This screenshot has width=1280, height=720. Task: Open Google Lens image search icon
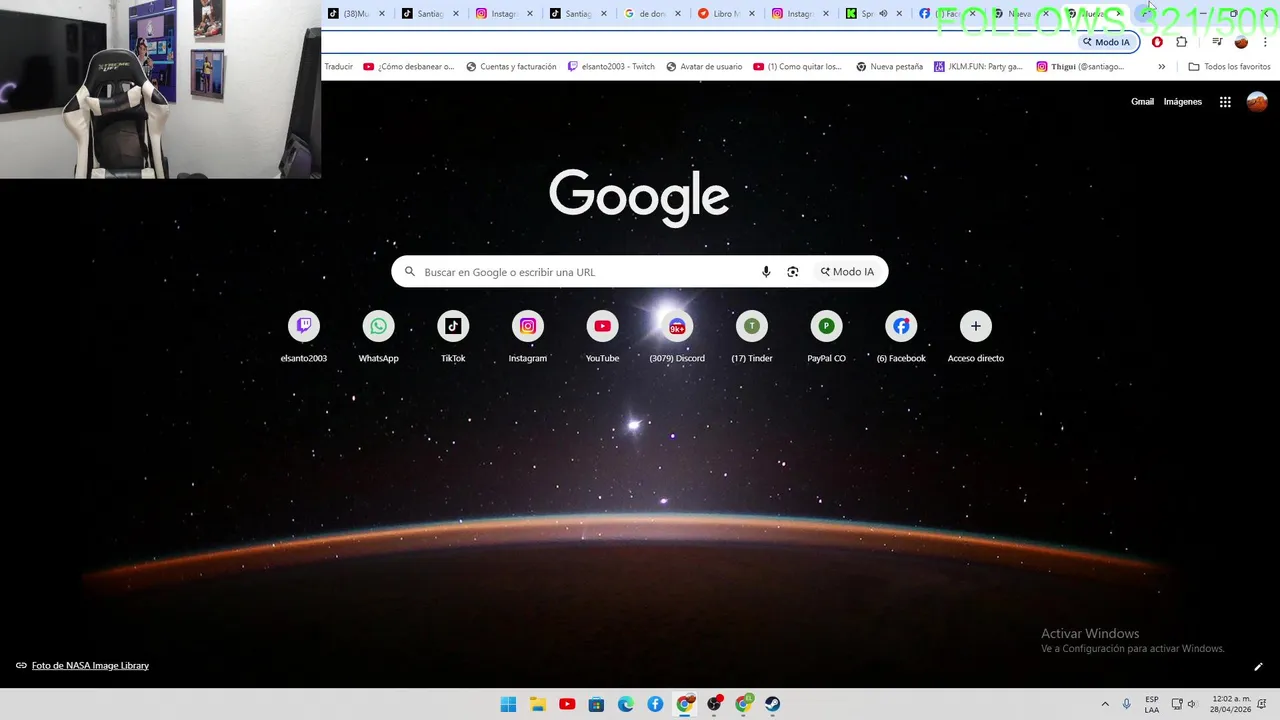pyautogui.click(x=793, y=272)
